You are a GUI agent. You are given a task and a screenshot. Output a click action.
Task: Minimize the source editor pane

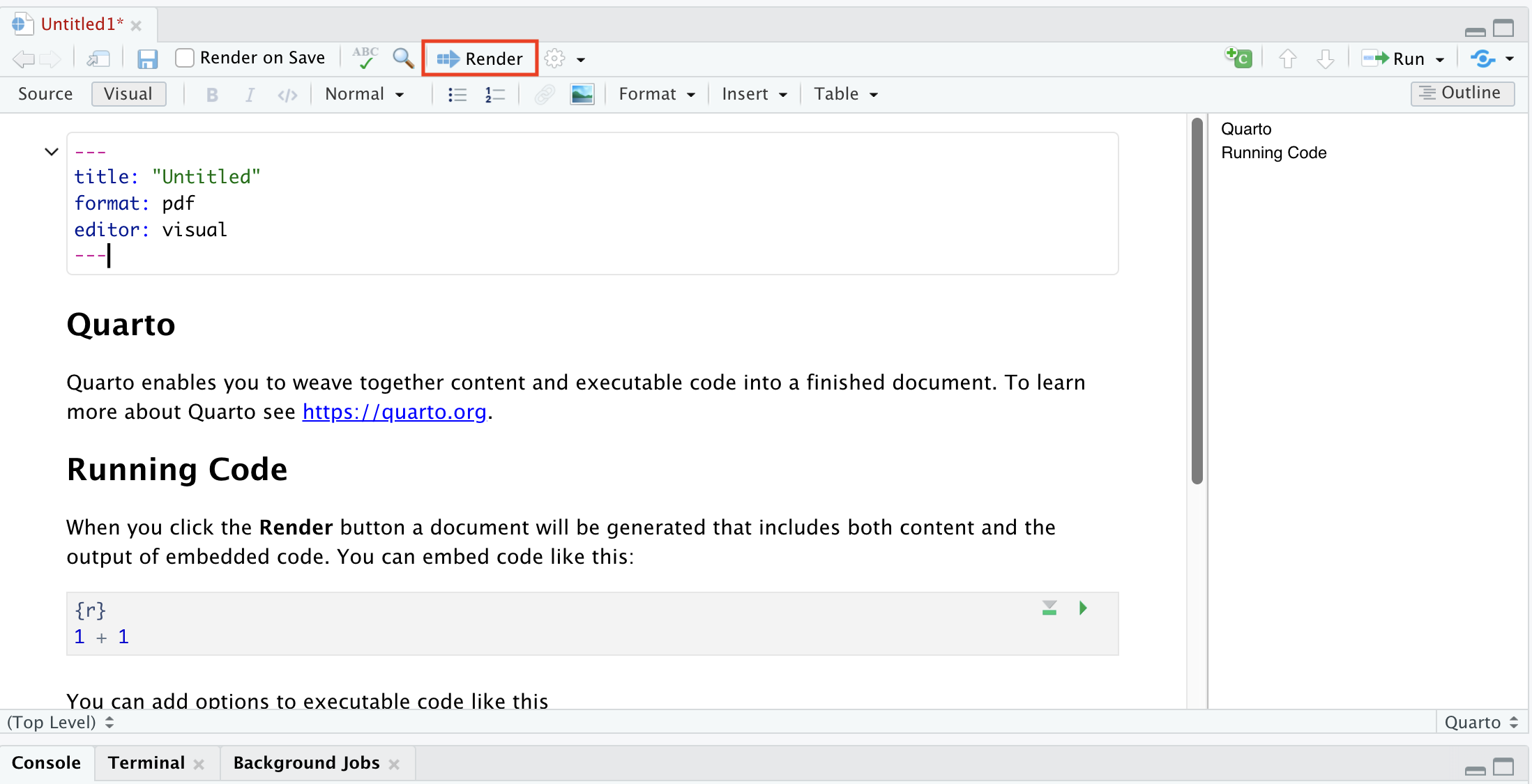tap(1475, 31)
